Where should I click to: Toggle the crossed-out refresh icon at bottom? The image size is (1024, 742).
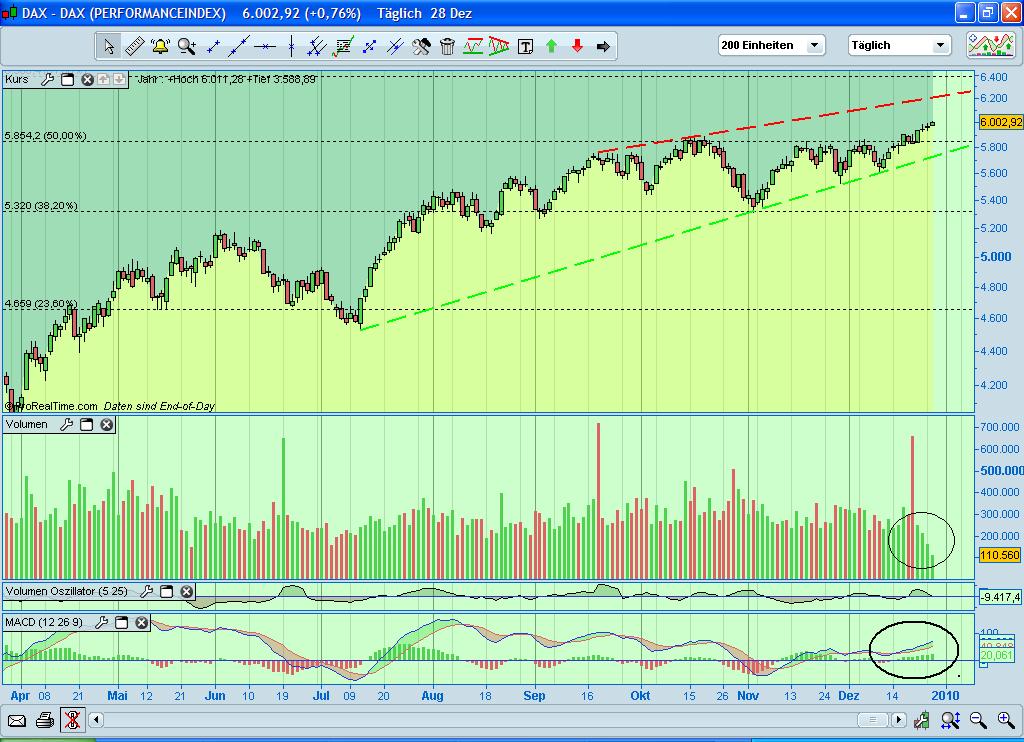pyautogui.click(x=72, y=720)
